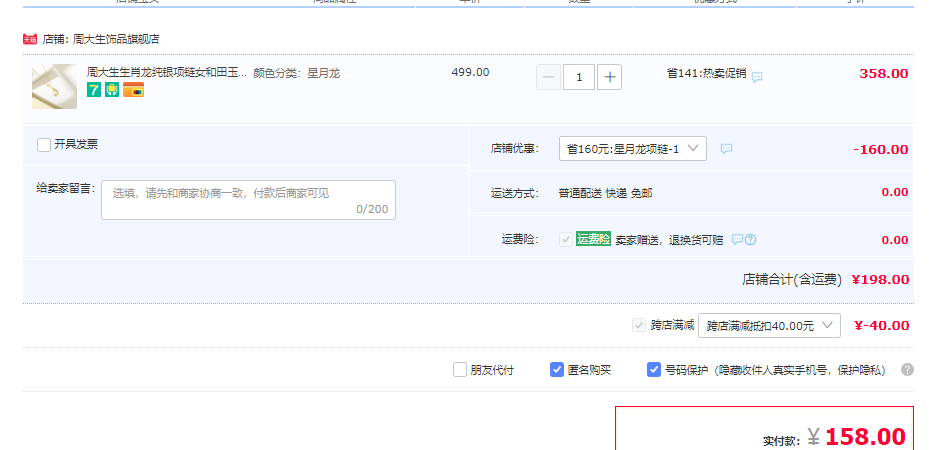Uncheck the 号码保护 checkbox
This screenshot has height=450, width=945.
(653, 369)
